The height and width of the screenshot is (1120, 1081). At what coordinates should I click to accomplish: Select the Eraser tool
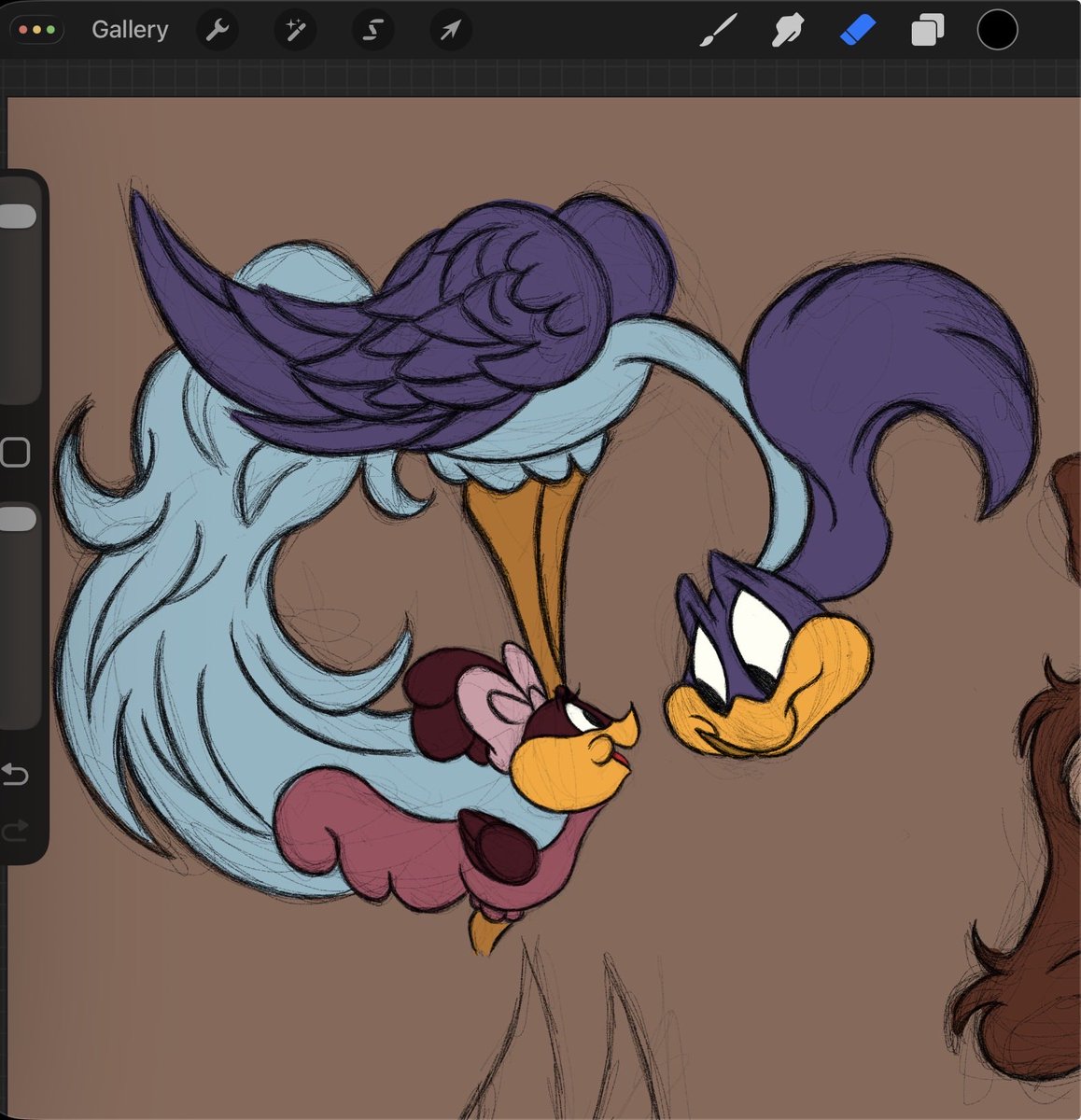coord(857,31)
